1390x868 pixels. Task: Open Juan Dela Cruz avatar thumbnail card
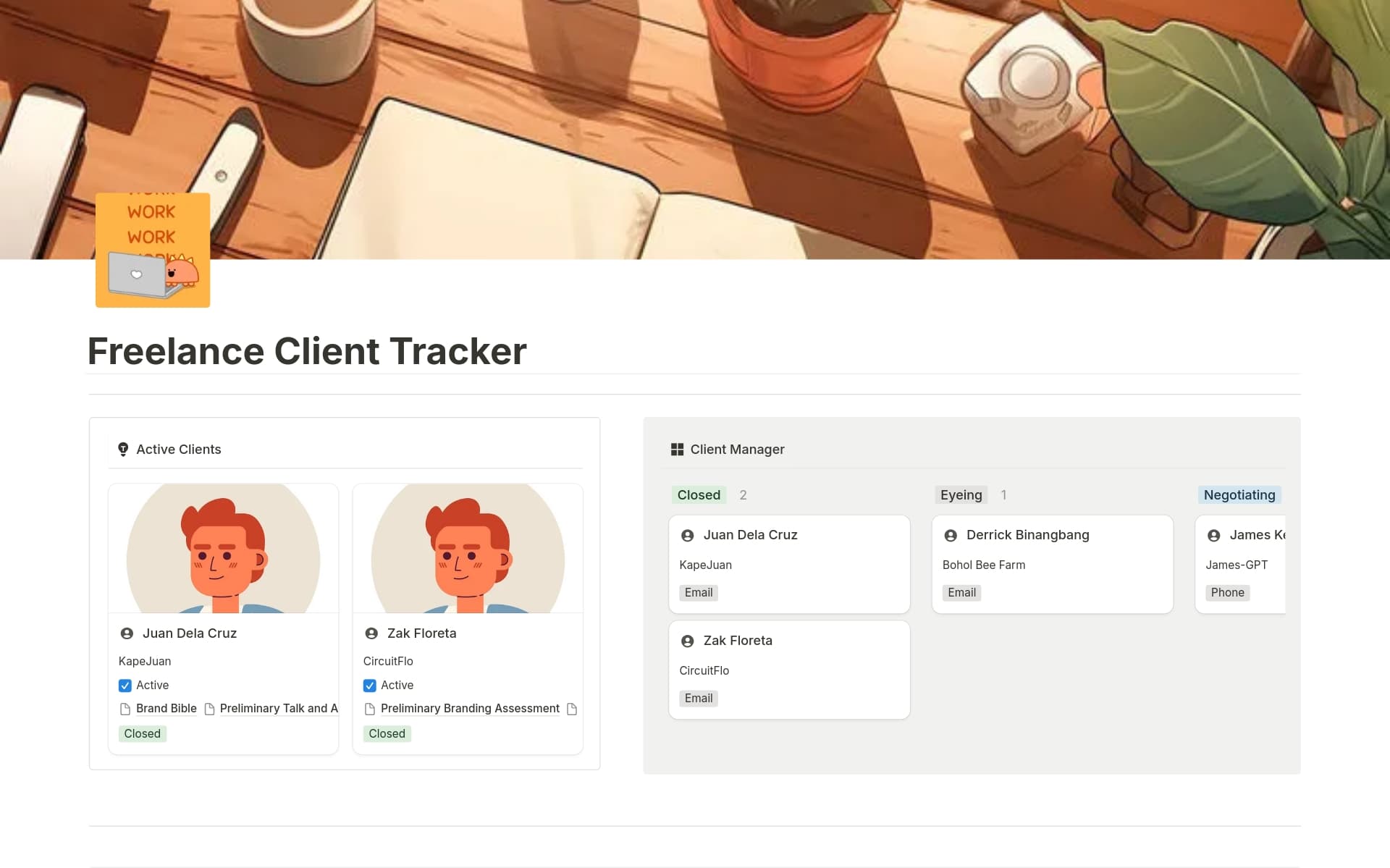point(223,548)
